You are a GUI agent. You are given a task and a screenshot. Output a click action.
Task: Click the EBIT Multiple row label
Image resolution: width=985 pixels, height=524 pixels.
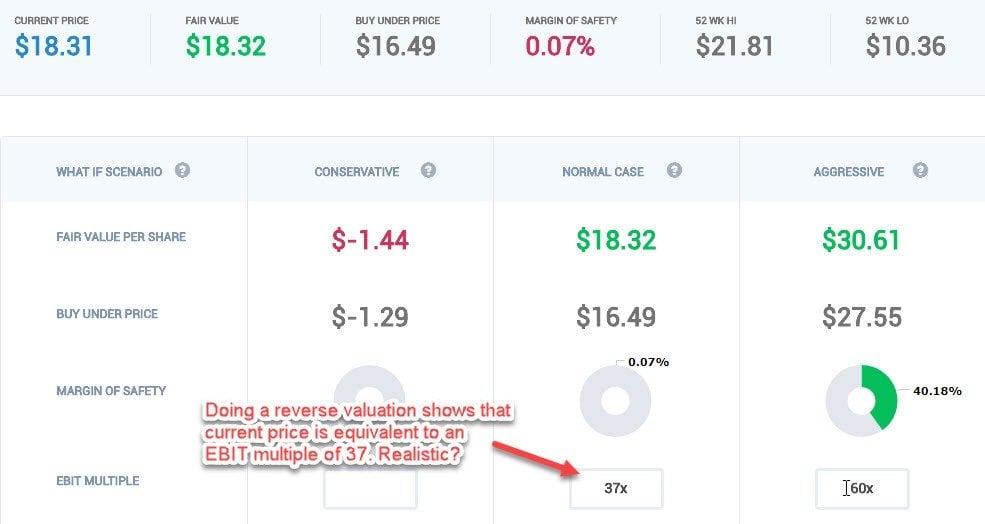click(x=98, y=481)
